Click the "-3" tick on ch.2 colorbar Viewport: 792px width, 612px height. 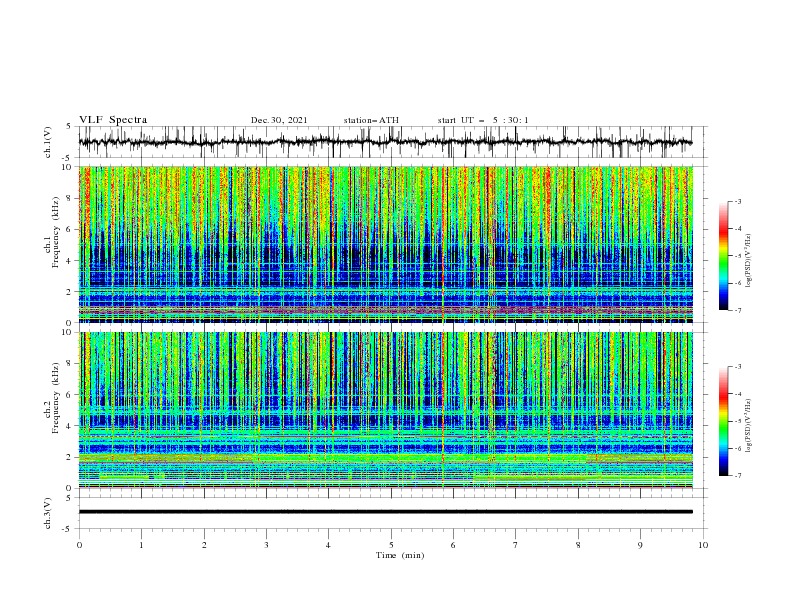tap(738, 367)
